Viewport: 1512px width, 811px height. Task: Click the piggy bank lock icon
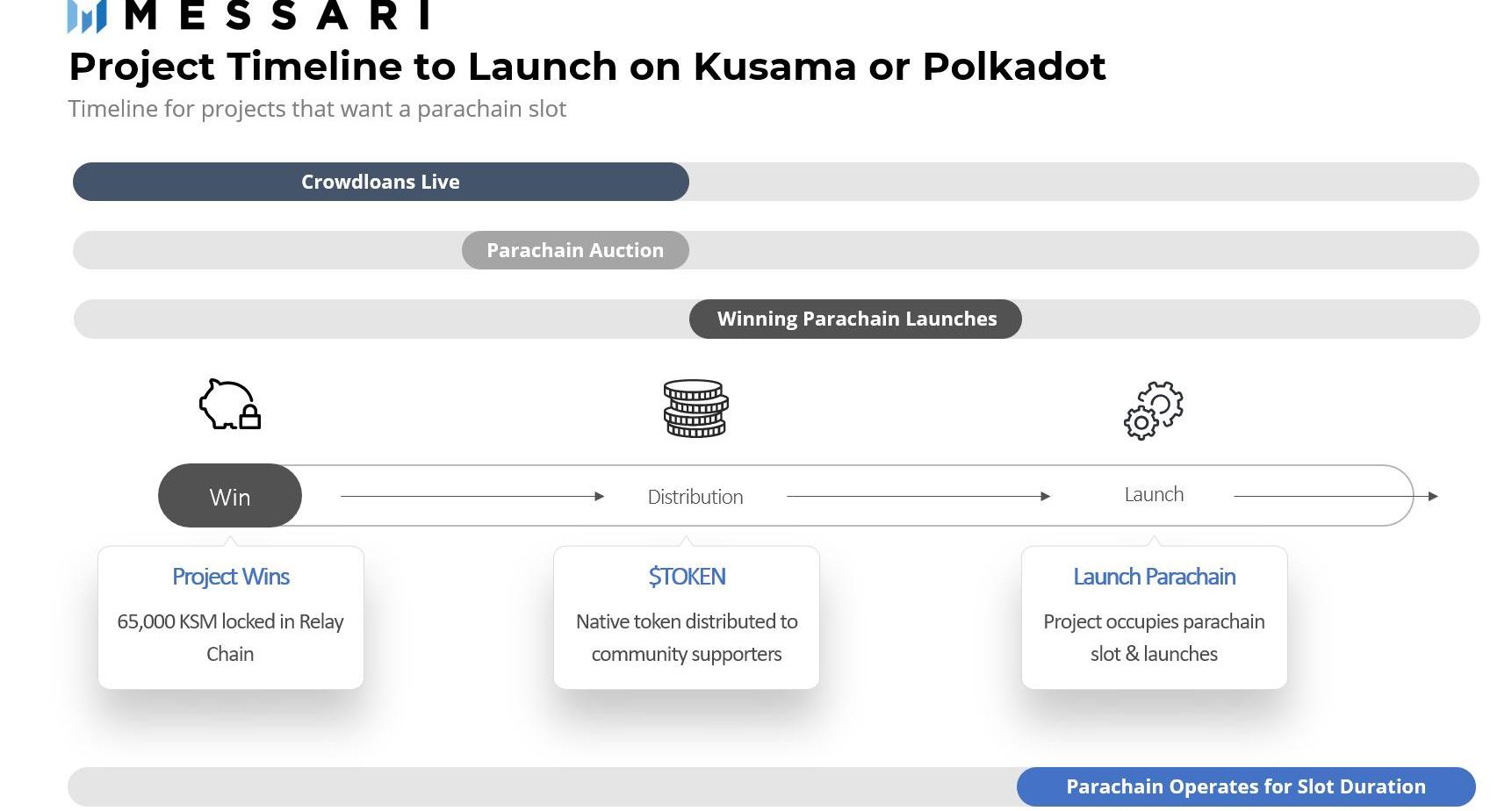pos(230,405)
